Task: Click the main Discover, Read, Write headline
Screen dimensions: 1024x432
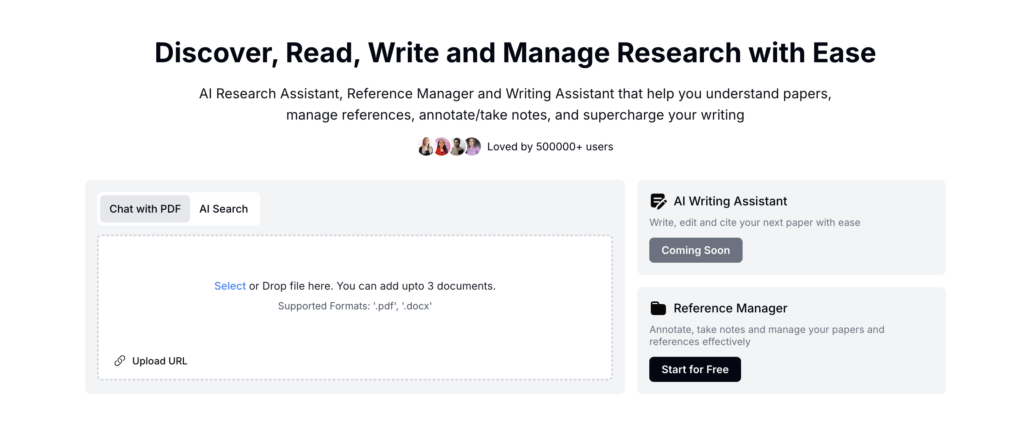Action: (515, 53)
